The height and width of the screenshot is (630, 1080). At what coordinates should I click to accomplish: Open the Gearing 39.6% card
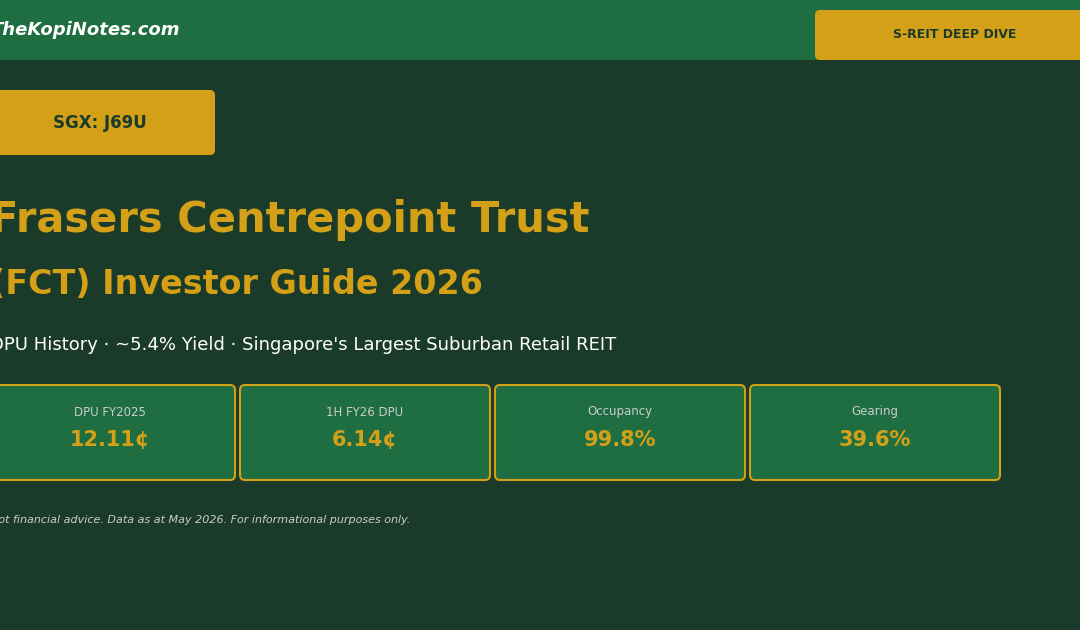(x=875, y=432)
